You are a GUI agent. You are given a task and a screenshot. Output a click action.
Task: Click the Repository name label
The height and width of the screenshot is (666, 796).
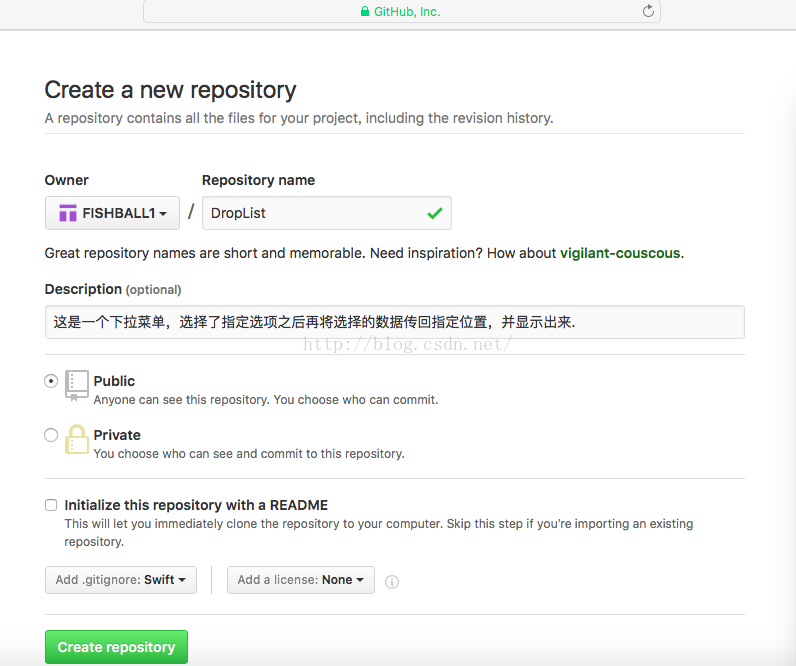pyautogui.click(x=258, y=180)
